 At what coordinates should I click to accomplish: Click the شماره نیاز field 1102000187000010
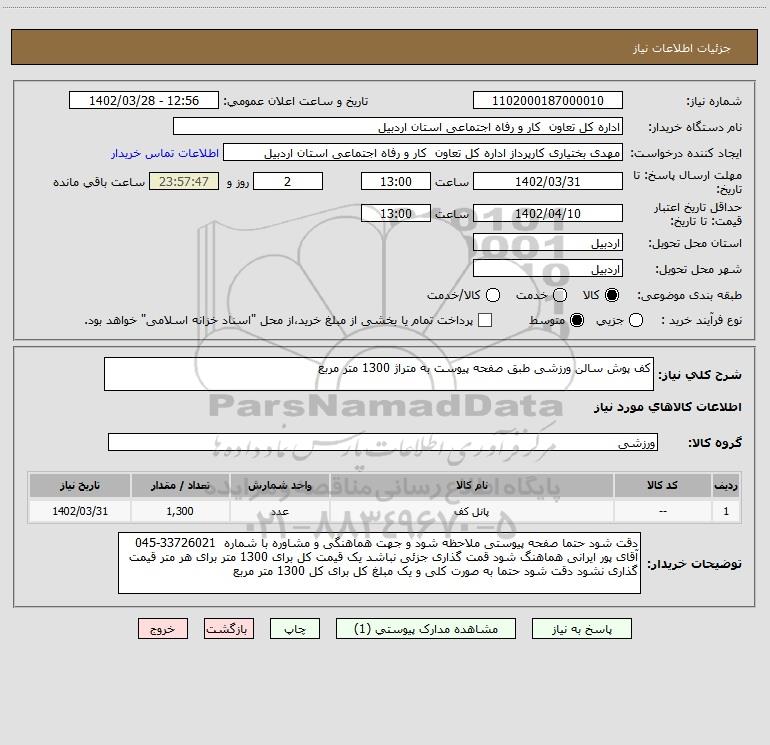tap(548, 101)
